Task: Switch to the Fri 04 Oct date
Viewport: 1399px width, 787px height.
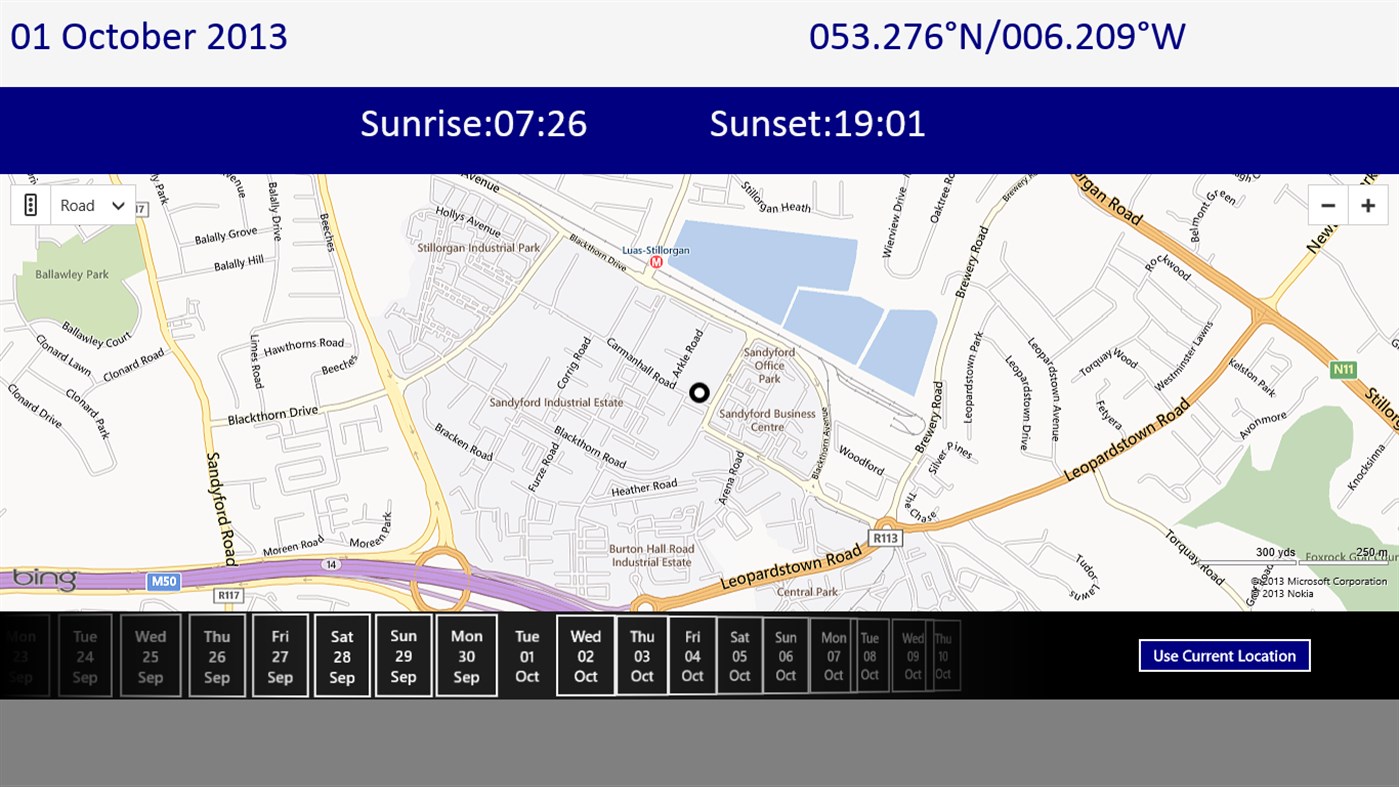Action: pos(691,655)
